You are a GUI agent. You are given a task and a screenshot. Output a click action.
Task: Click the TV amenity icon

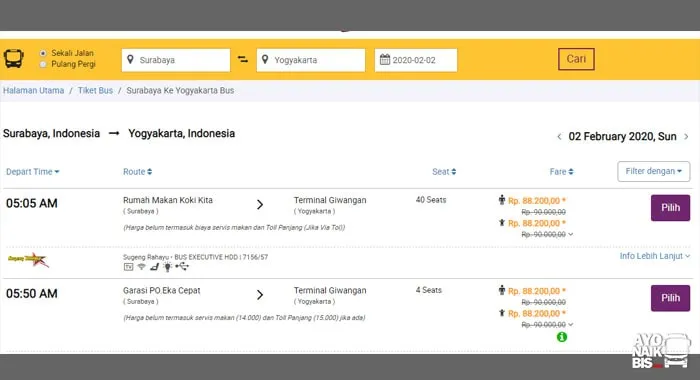coord(128,267)
